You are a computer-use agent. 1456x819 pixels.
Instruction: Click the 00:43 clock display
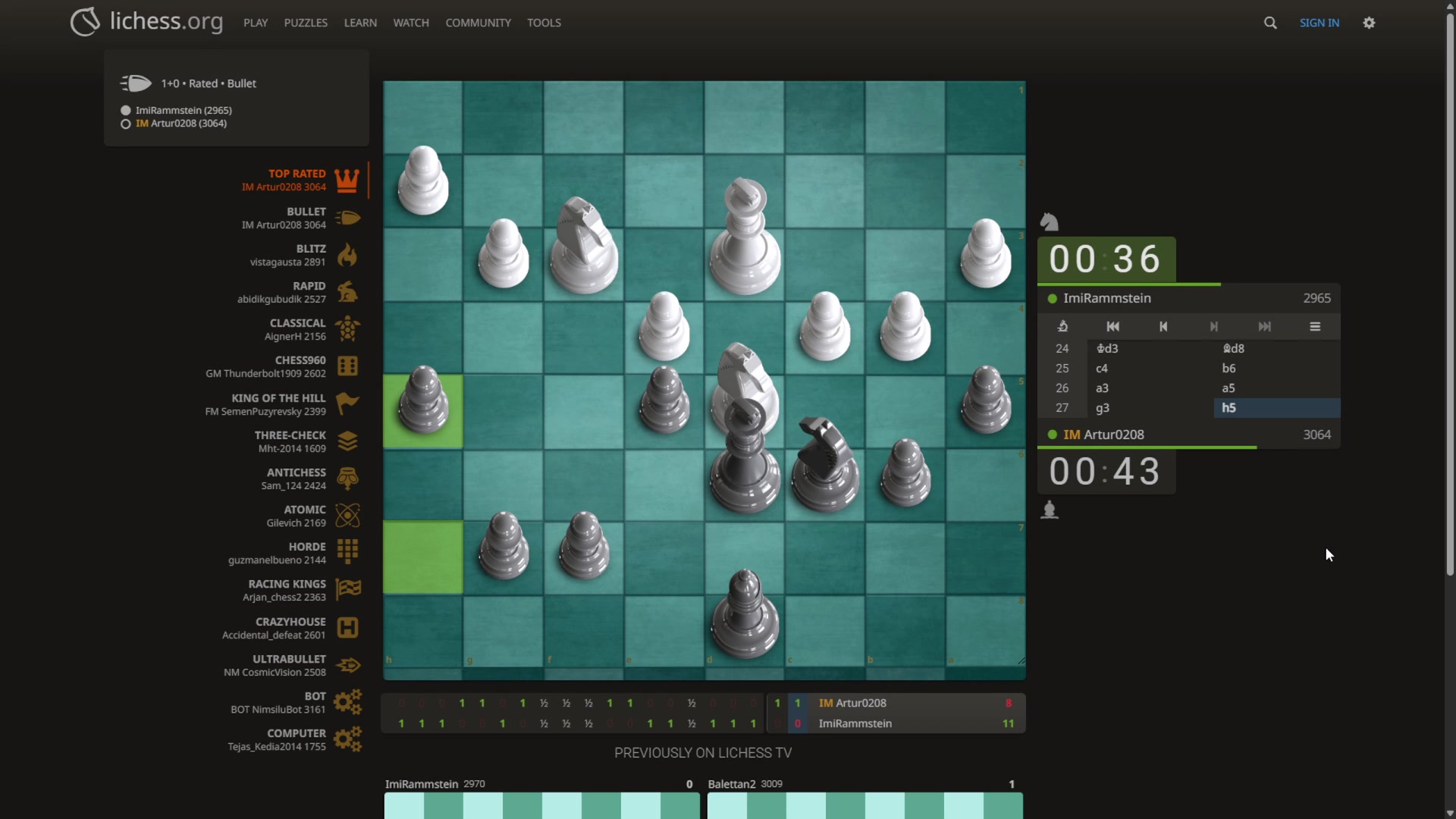pos(1106,472)
